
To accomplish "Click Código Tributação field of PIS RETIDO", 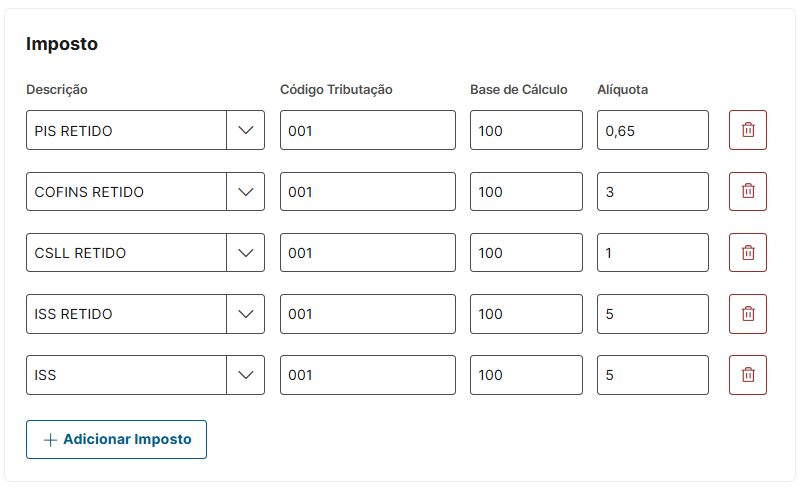I will pyautogui.click(x=367, y=130).
